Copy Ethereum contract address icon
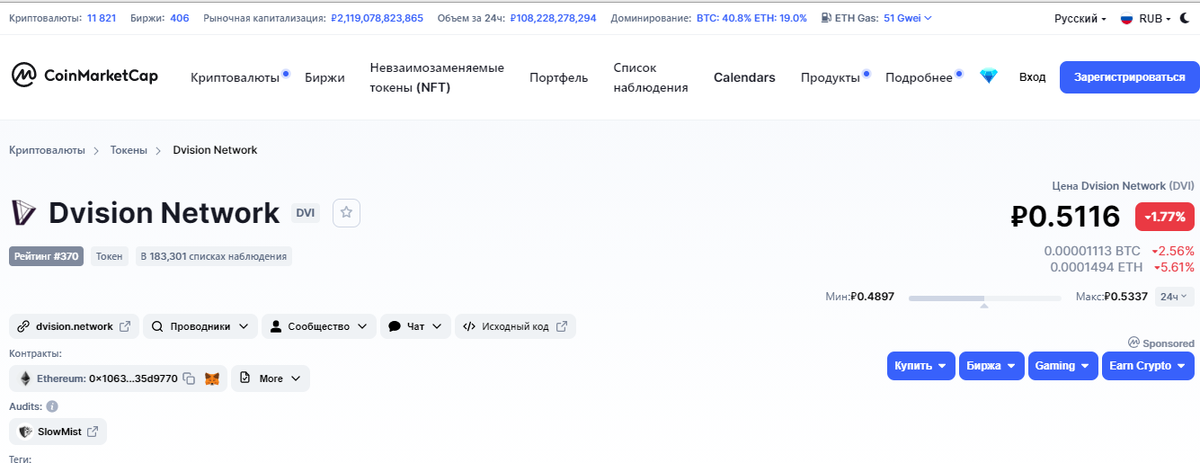The width and height of the screenshot is (1200, 463). [188, 379]
